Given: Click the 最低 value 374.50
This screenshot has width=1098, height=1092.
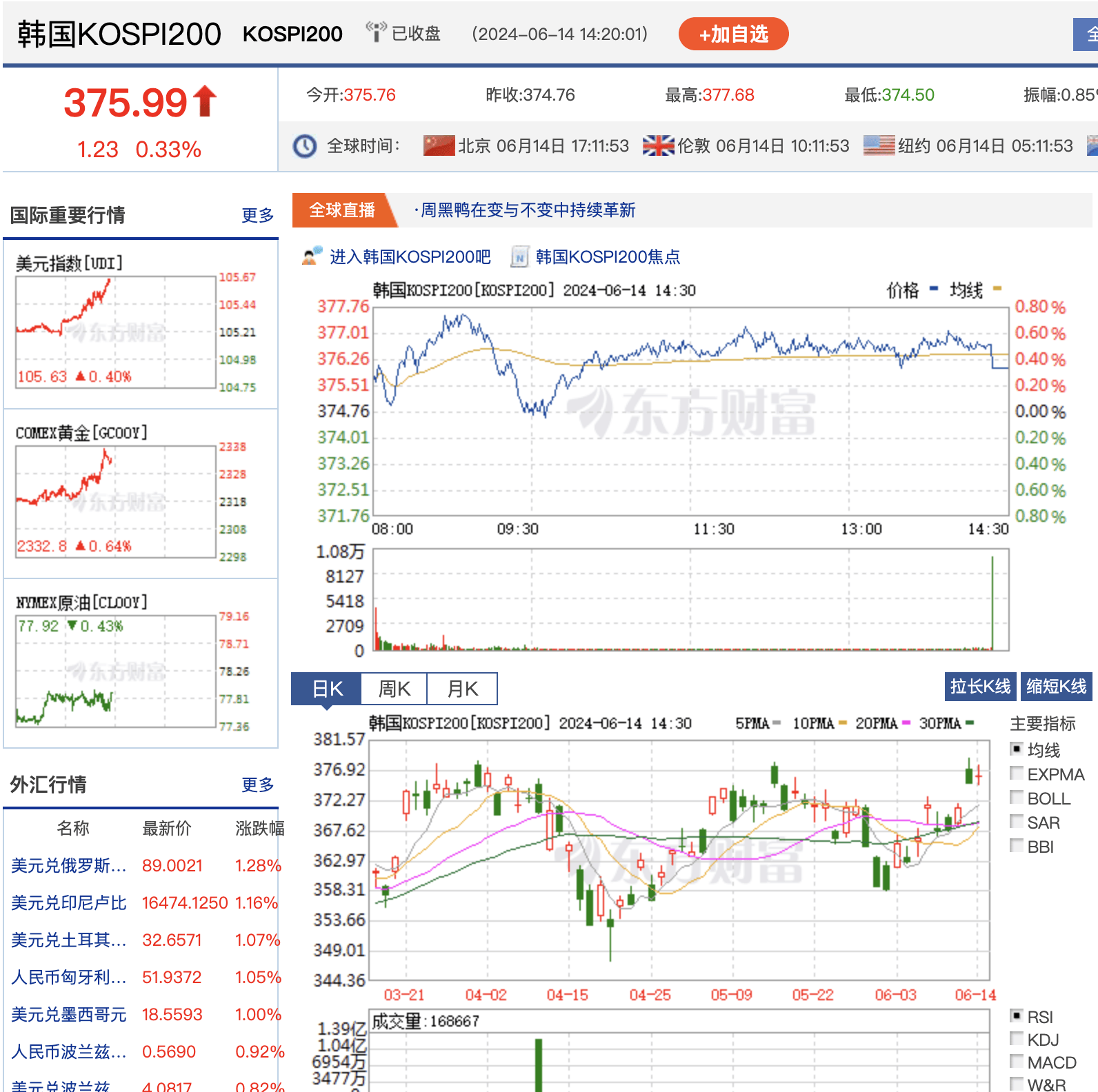Looking at the screenshot, I should click(908, 95).
